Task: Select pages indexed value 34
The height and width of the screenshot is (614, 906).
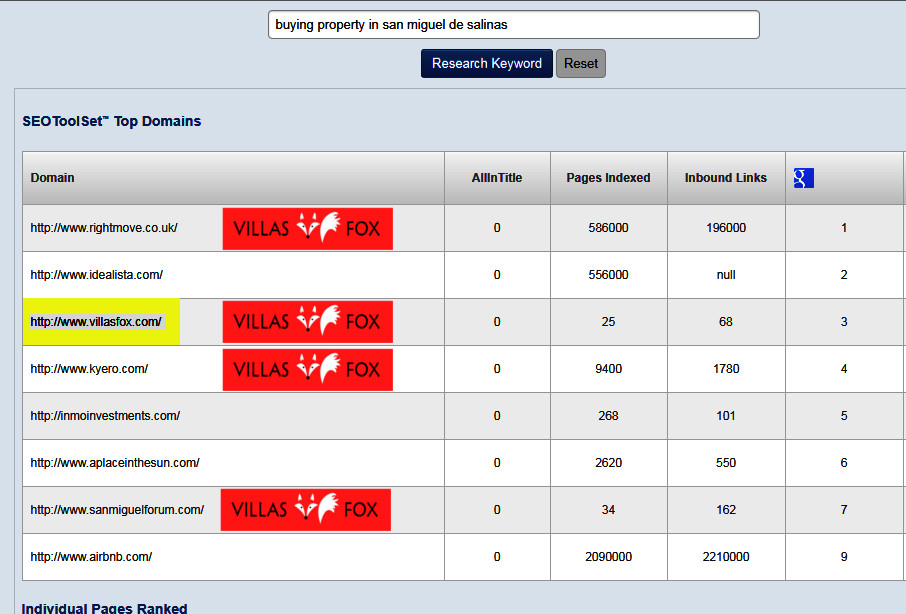Action: coord(608,510)
